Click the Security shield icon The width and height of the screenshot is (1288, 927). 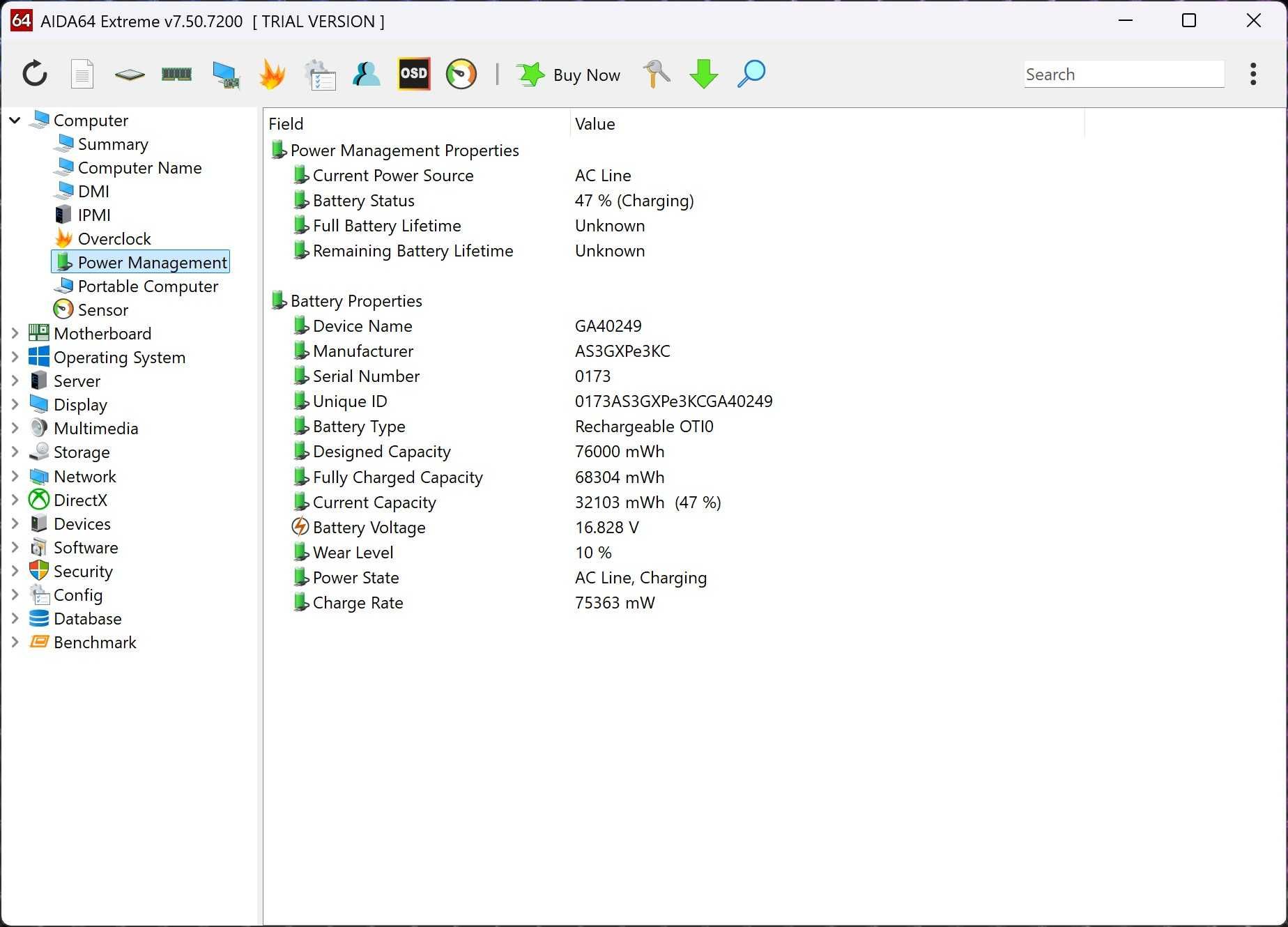[x=39, y=571]
